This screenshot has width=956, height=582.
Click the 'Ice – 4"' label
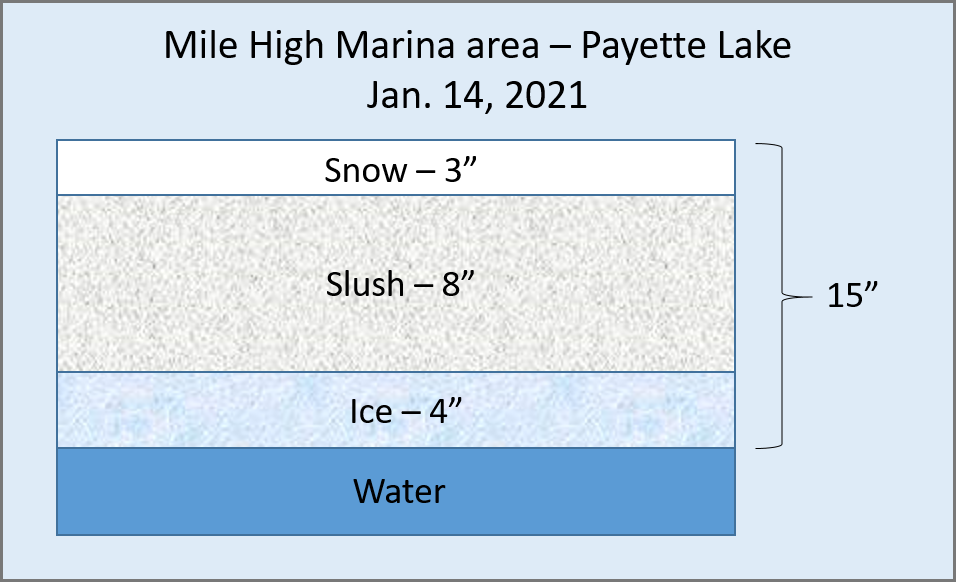point(405,411)
